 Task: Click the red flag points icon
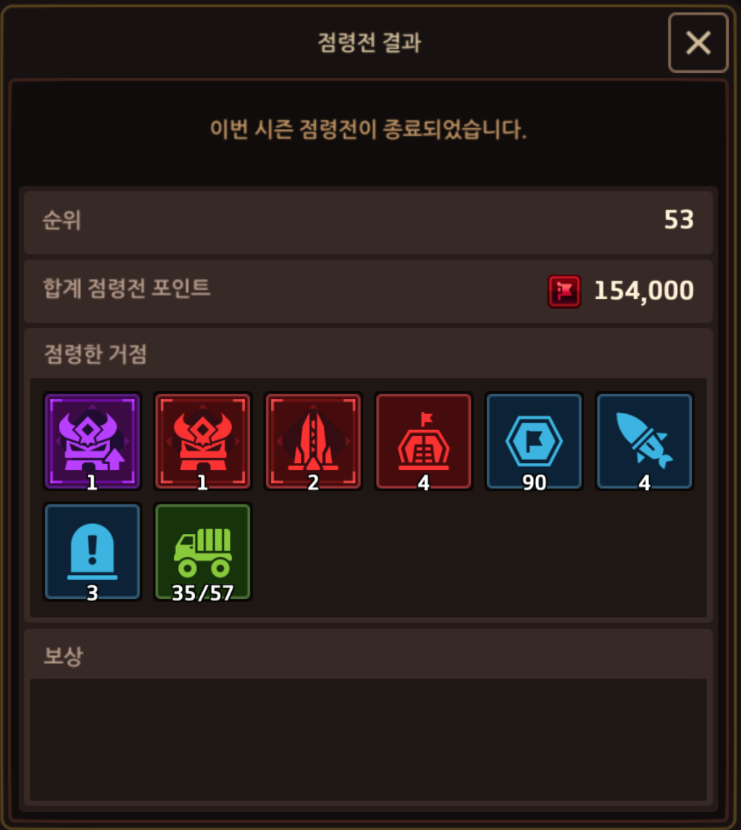[x=564, y=291]
